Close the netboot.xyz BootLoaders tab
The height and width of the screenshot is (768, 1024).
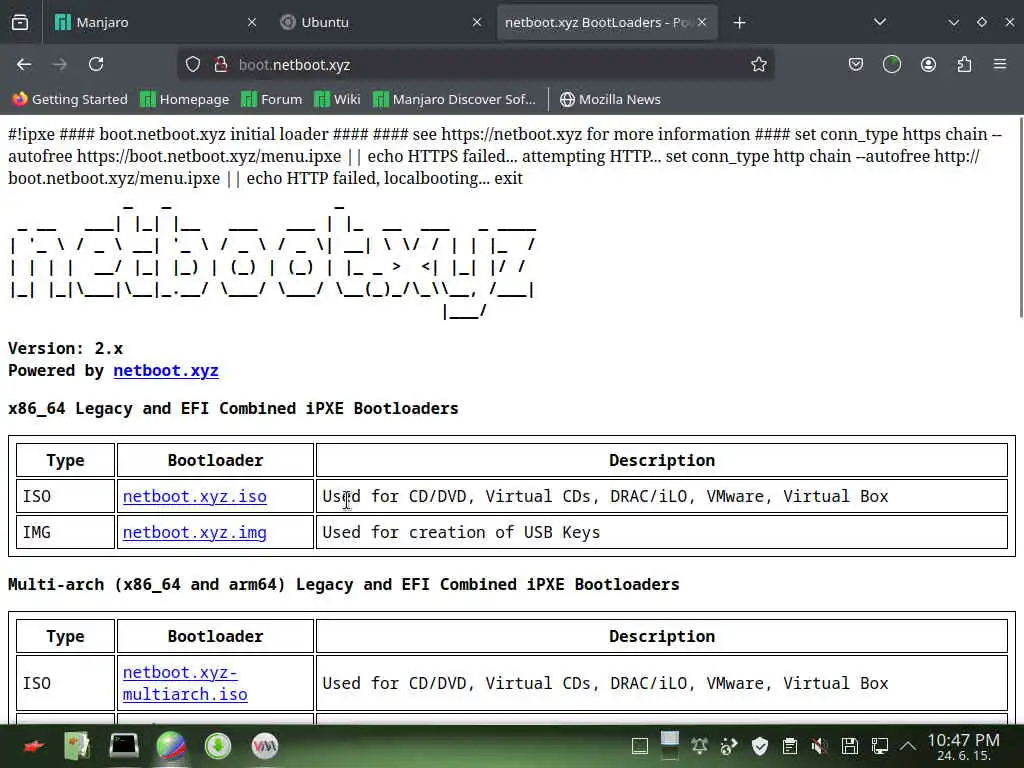tap(702, 23)
